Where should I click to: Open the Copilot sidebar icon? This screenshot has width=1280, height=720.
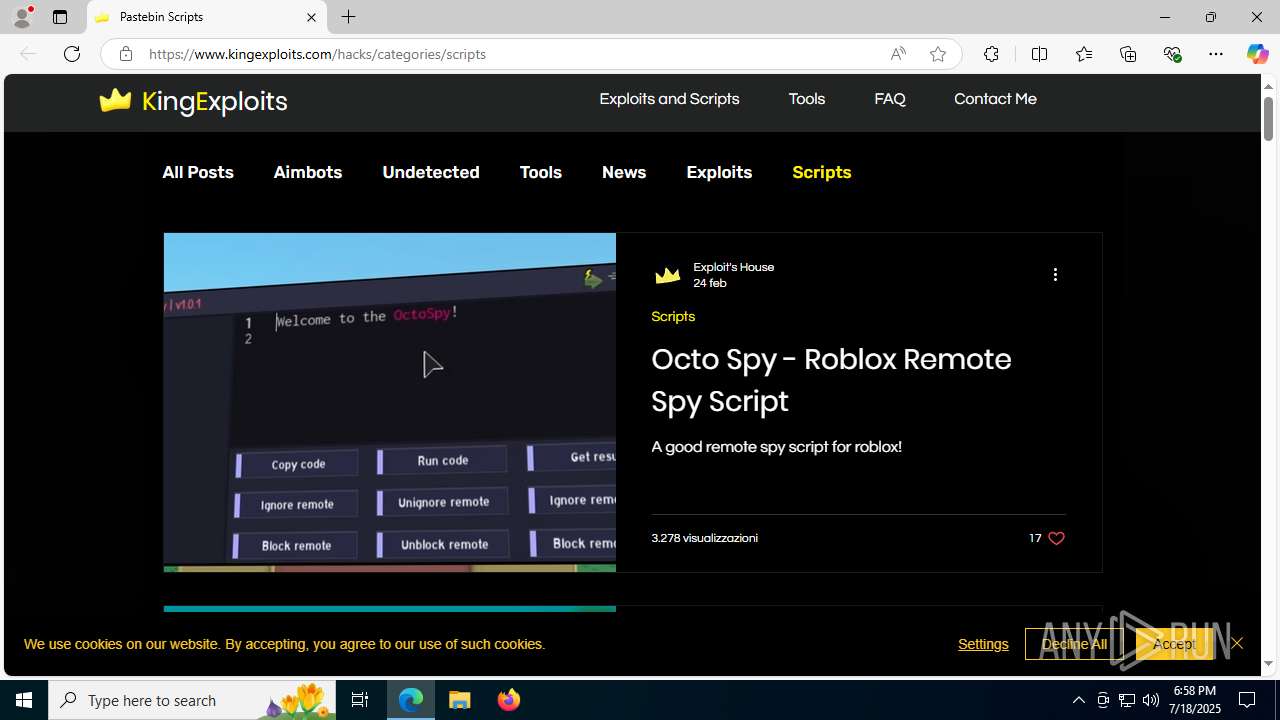point(1257,54)
